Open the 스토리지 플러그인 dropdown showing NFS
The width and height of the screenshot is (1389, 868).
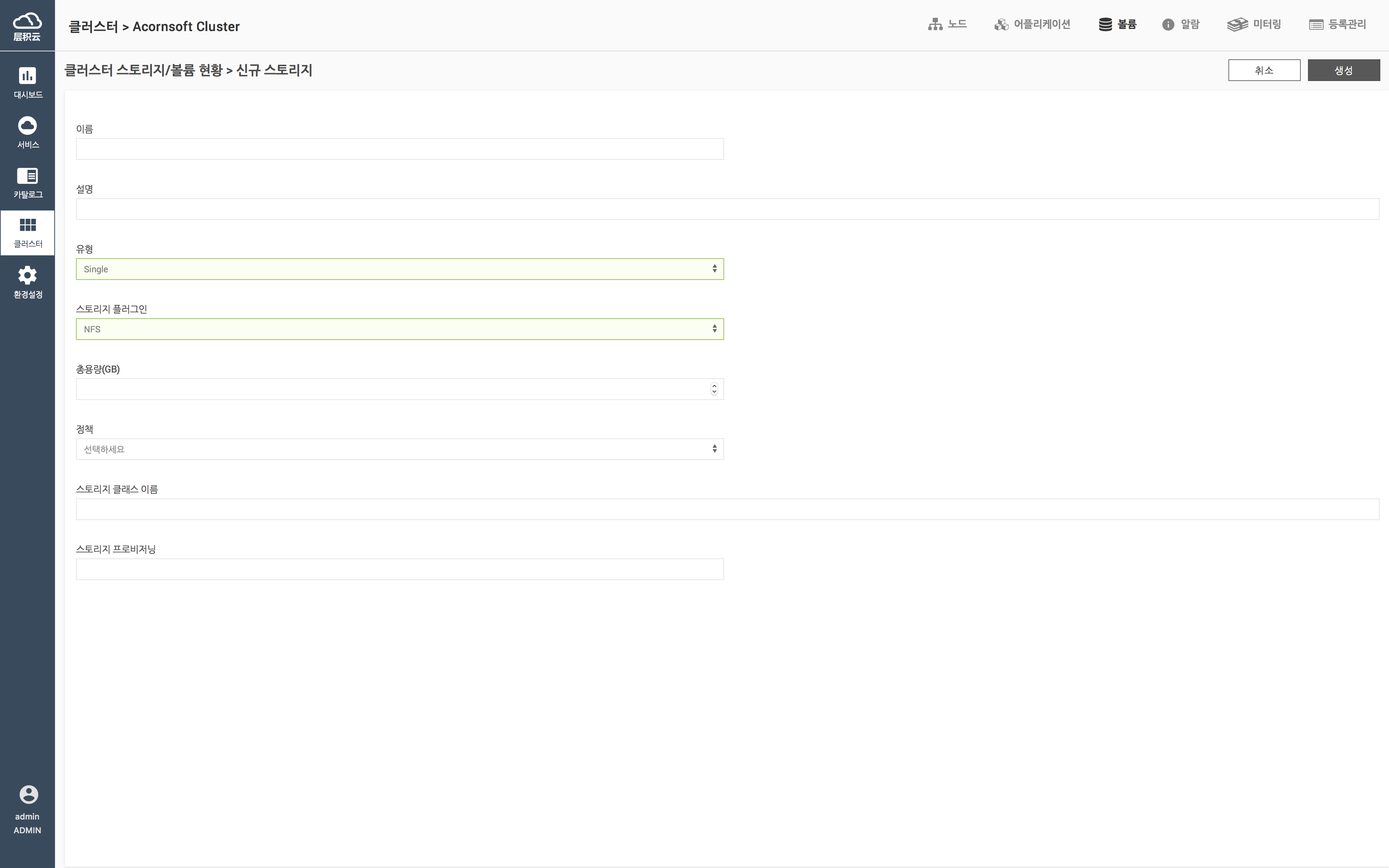tap(399, 329)
